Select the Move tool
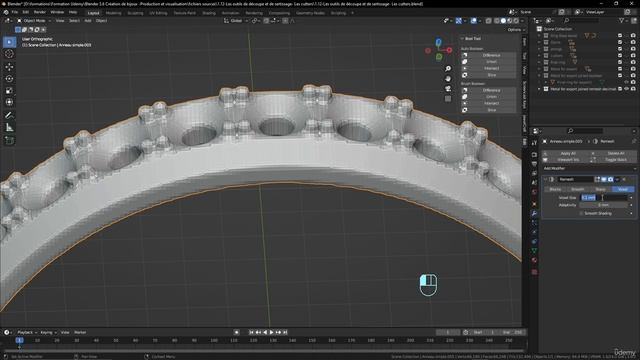 9,67
